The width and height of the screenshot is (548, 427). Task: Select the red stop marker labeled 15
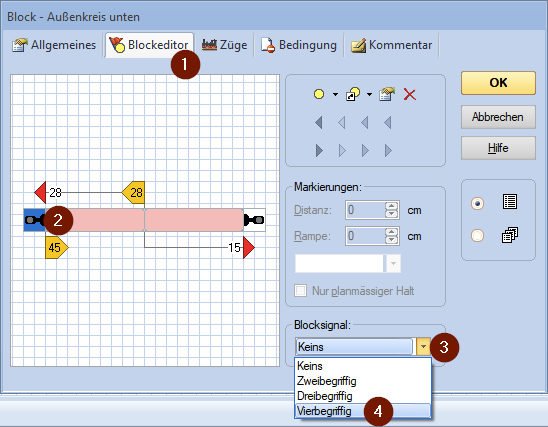pos(249,247)
